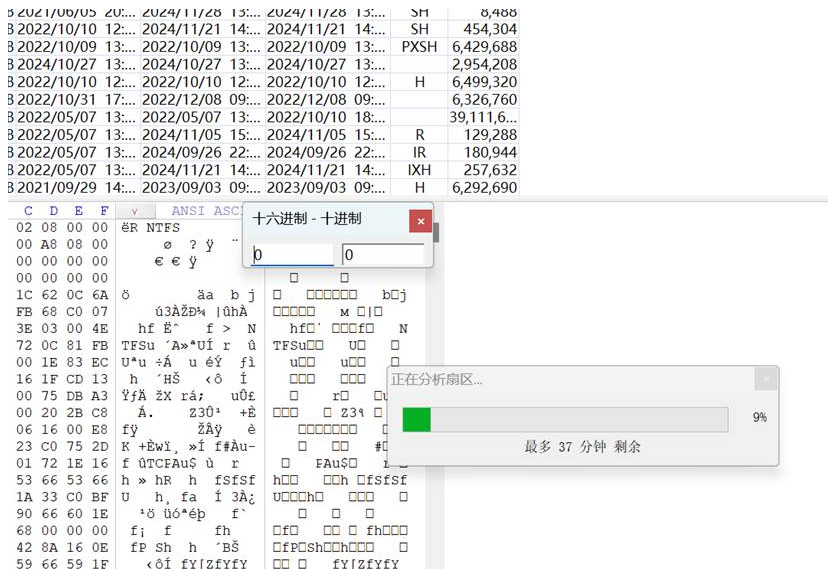Viewport: 828px width, 569px height.
Task: Click the sector analysis progress bar
Action: click(565, 420)
